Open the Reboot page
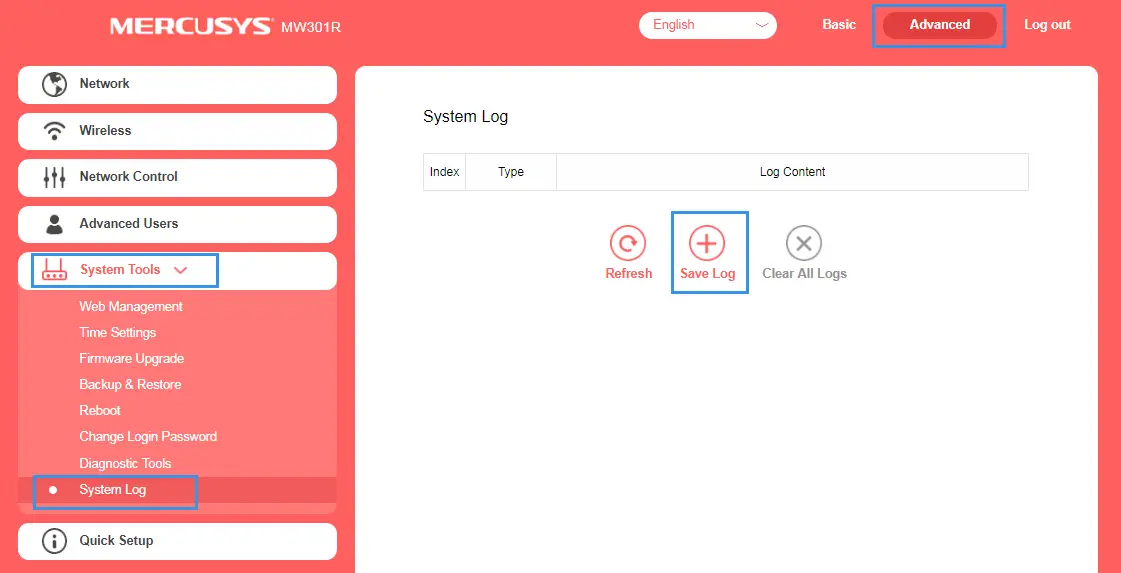Viewport: 1121px width, 573px height. [x=99, y=411]
